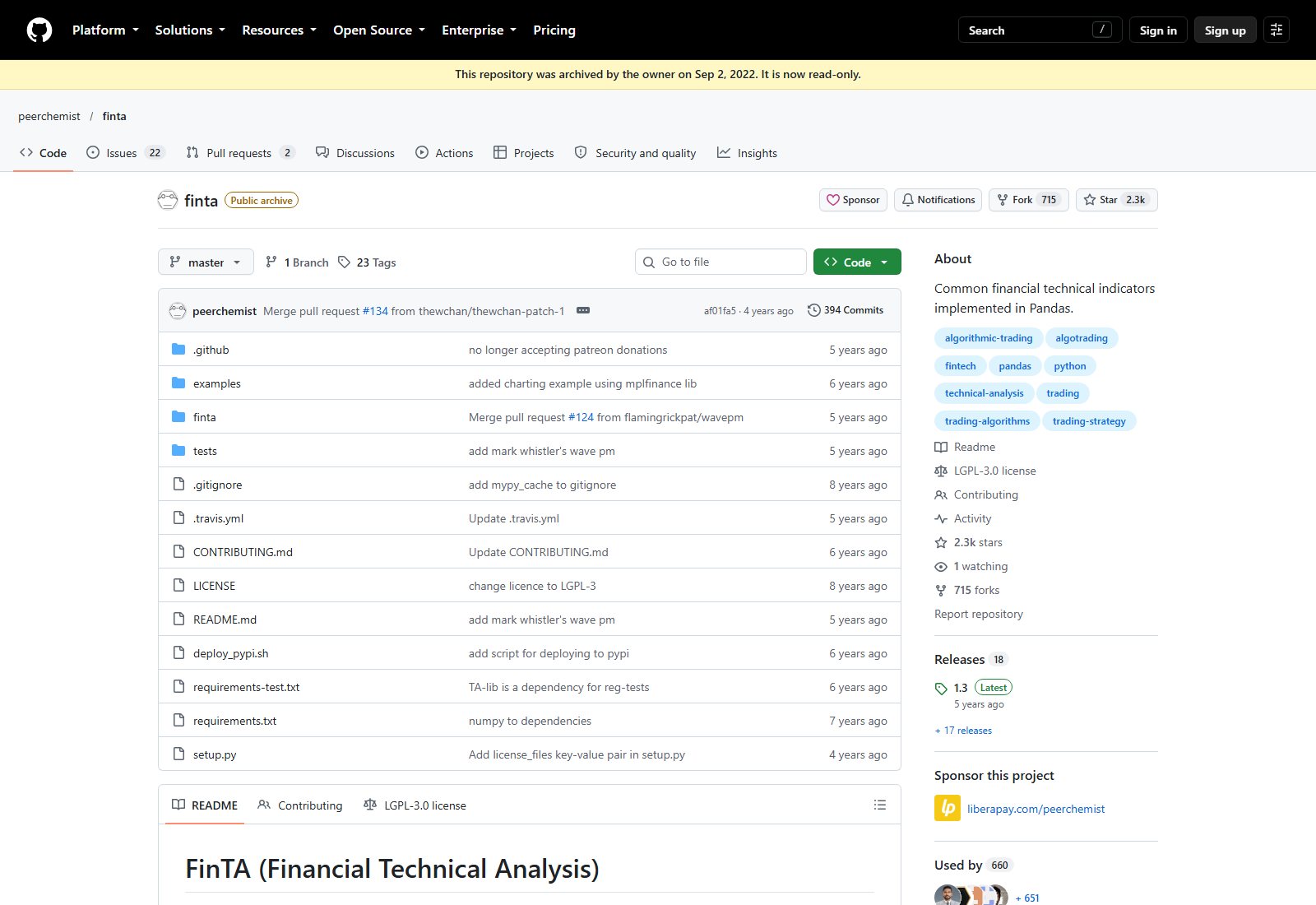Click the GitHub logo icon
This screenshot has width=1316, height=905.
point(39,30)
